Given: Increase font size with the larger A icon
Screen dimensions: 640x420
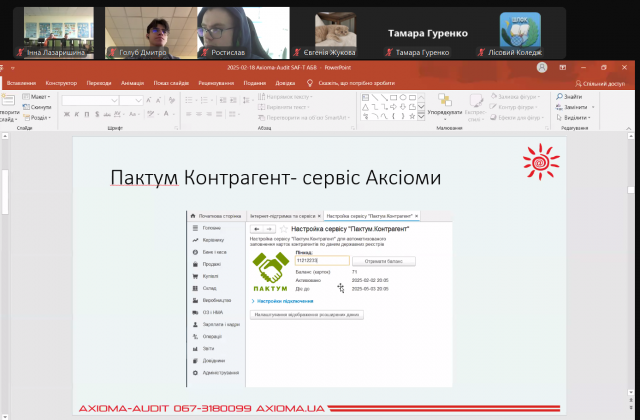Looking at the screenshot, I should [149, 100].
